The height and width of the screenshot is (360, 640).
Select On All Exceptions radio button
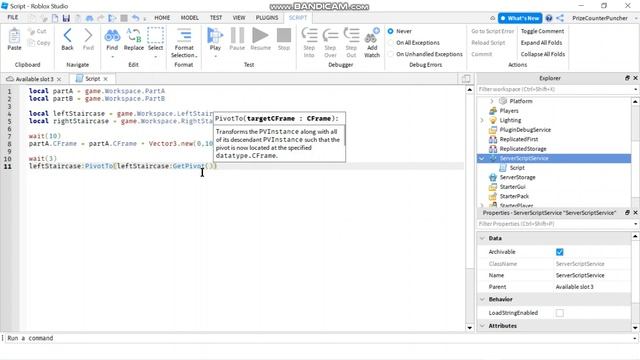point(391,42)
